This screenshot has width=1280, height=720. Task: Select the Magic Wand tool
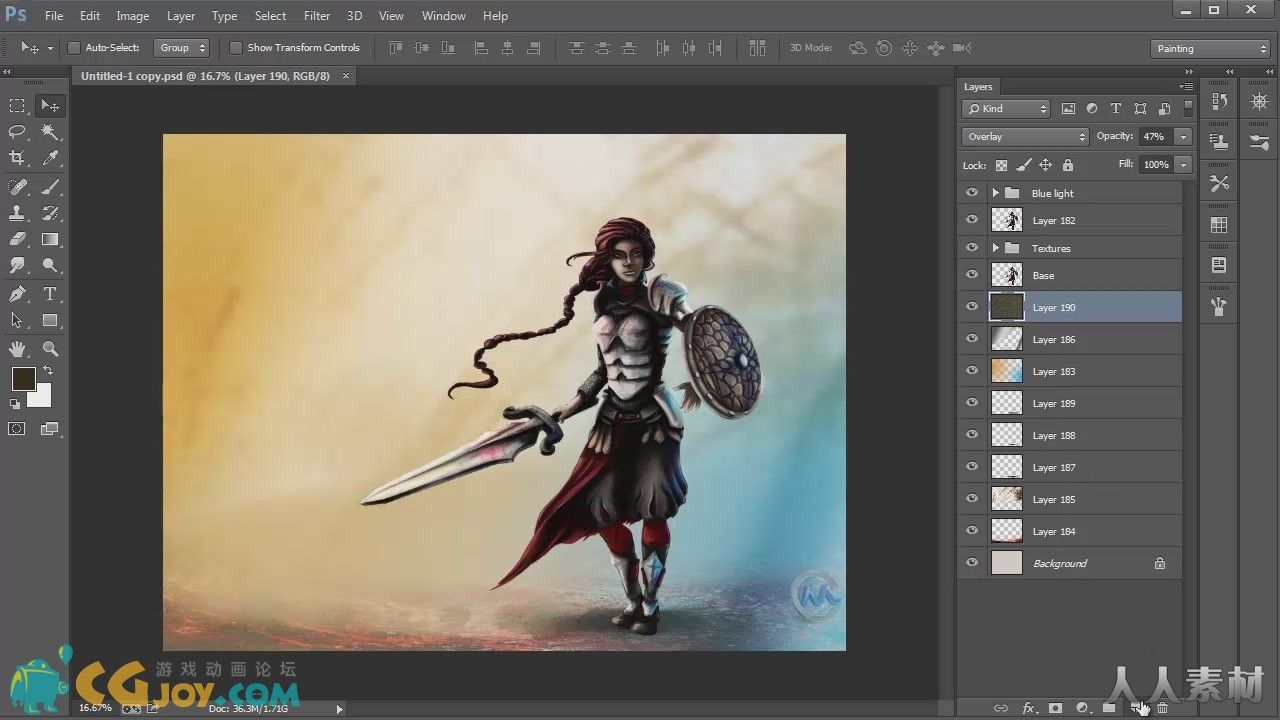click(x=49, y=132)
